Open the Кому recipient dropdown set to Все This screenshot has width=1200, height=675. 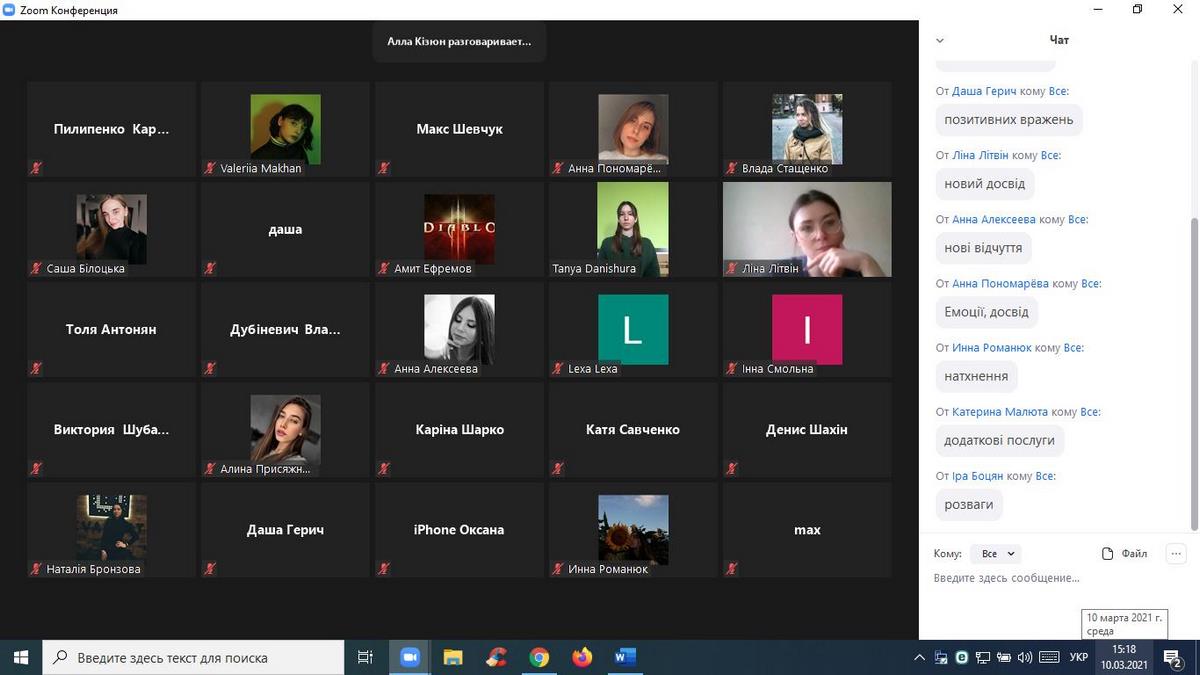tap(997, 553)
